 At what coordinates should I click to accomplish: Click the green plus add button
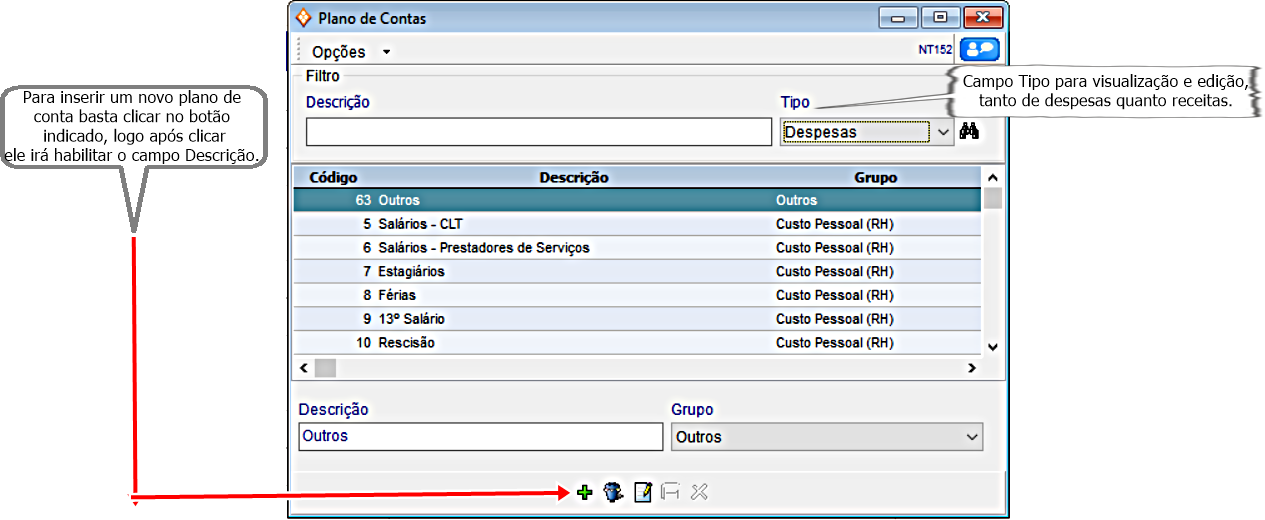[x=585, y=492]
